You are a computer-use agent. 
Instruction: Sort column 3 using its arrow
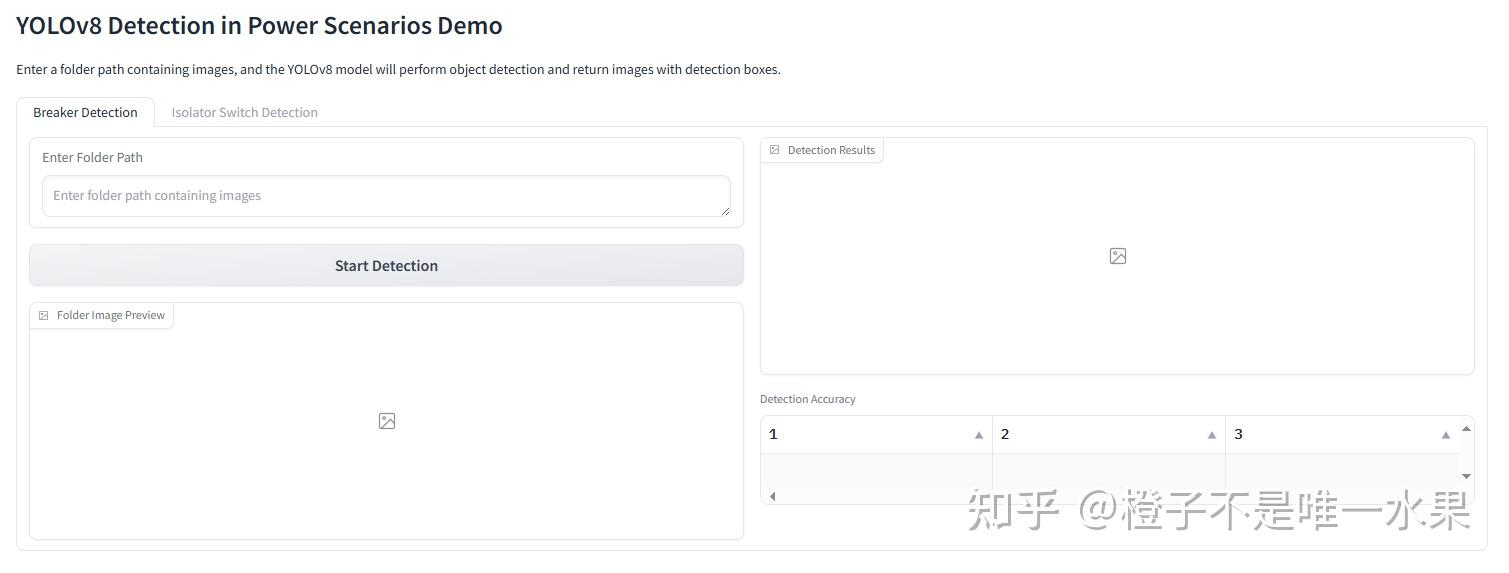1445,435
